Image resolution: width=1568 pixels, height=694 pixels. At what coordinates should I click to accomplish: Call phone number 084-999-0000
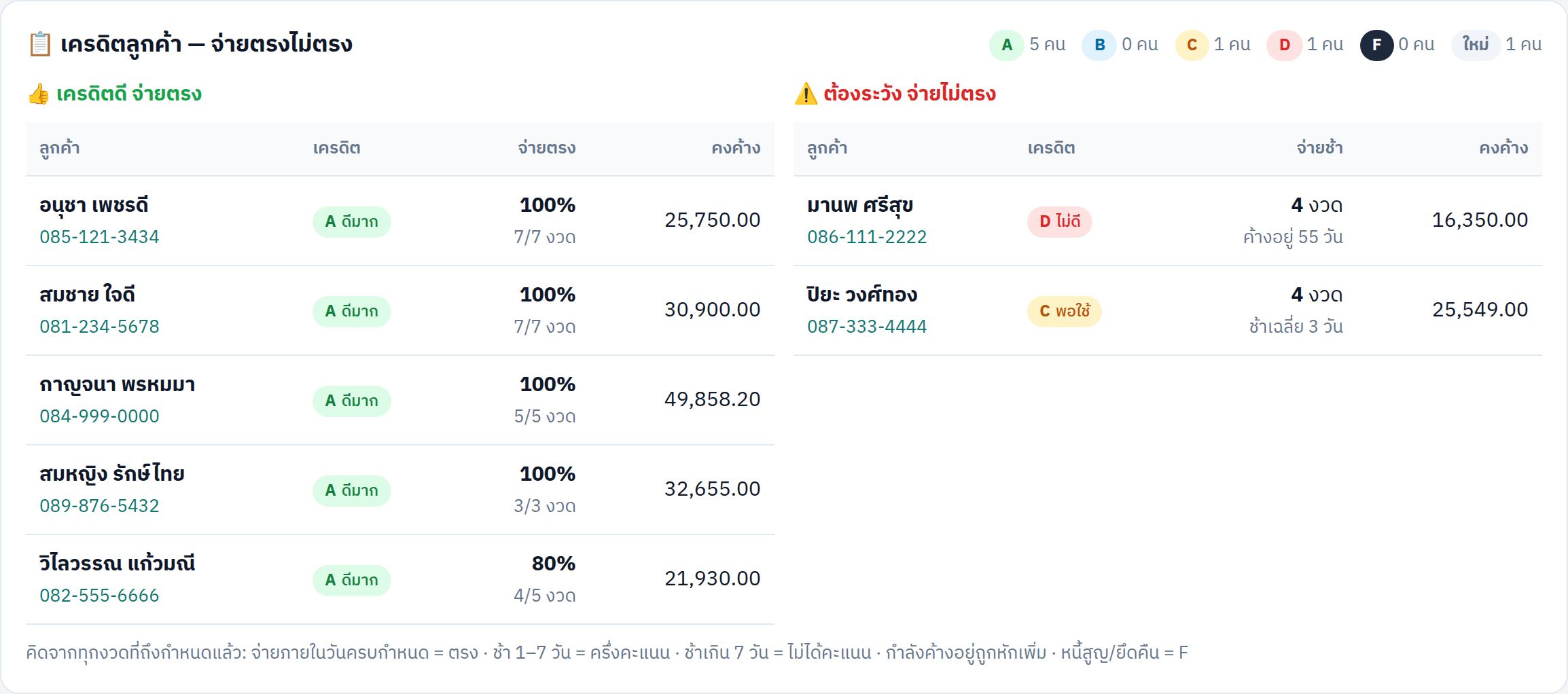click(99, 416)
